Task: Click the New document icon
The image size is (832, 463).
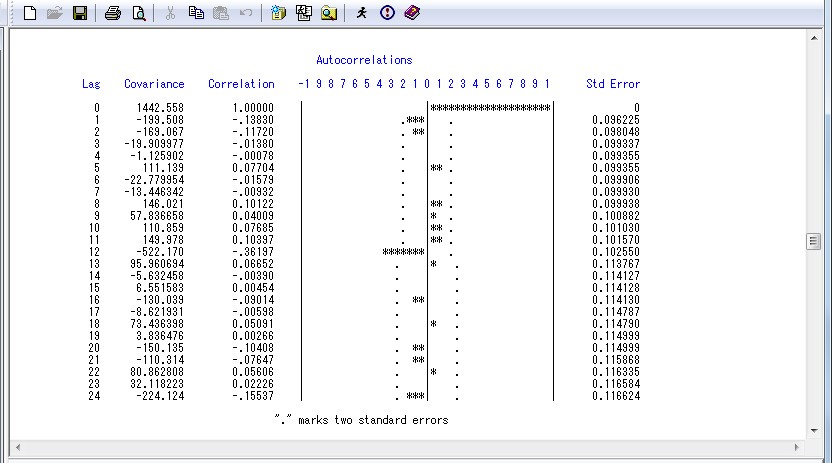Action: 30,13
